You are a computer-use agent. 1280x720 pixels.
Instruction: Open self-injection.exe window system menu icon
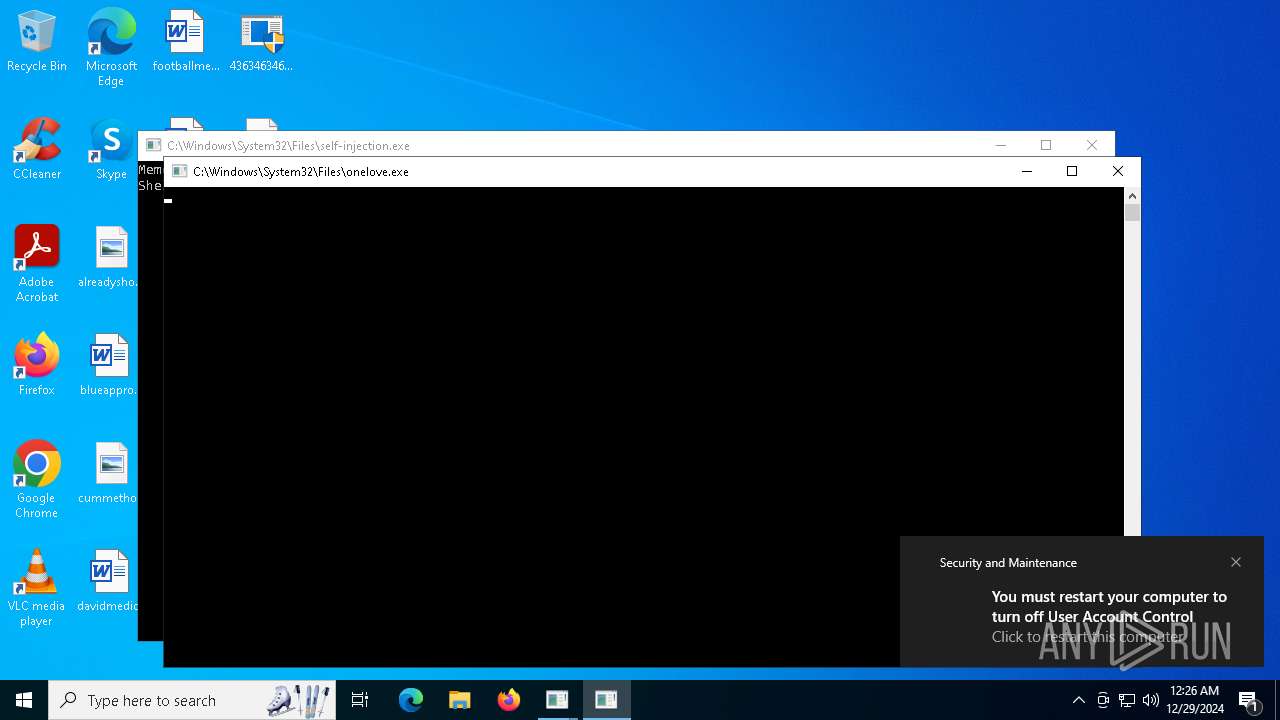[153, 145]
